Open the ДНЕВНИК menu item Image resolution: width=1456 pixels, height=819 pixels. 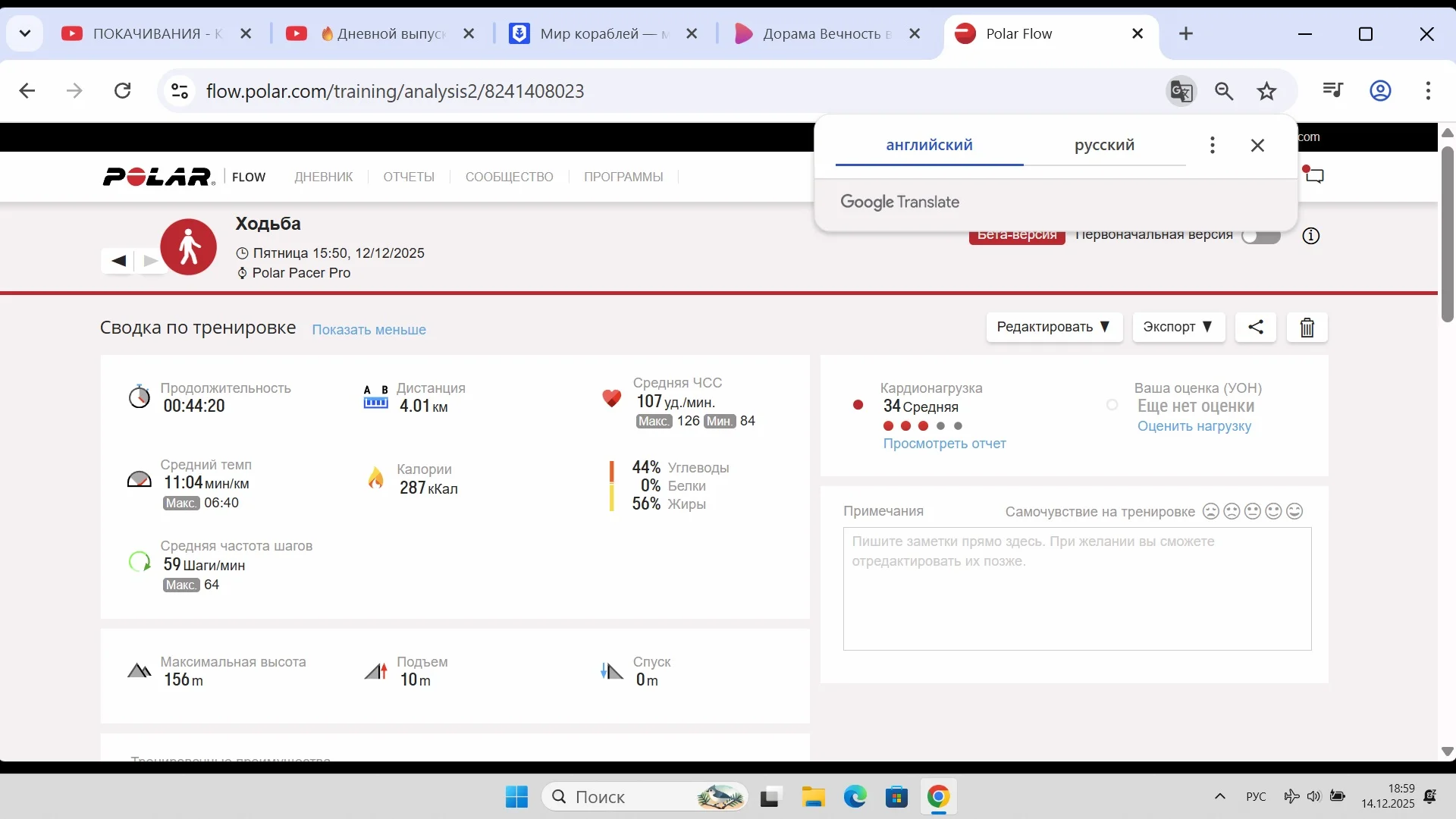(x=324, y=177)
